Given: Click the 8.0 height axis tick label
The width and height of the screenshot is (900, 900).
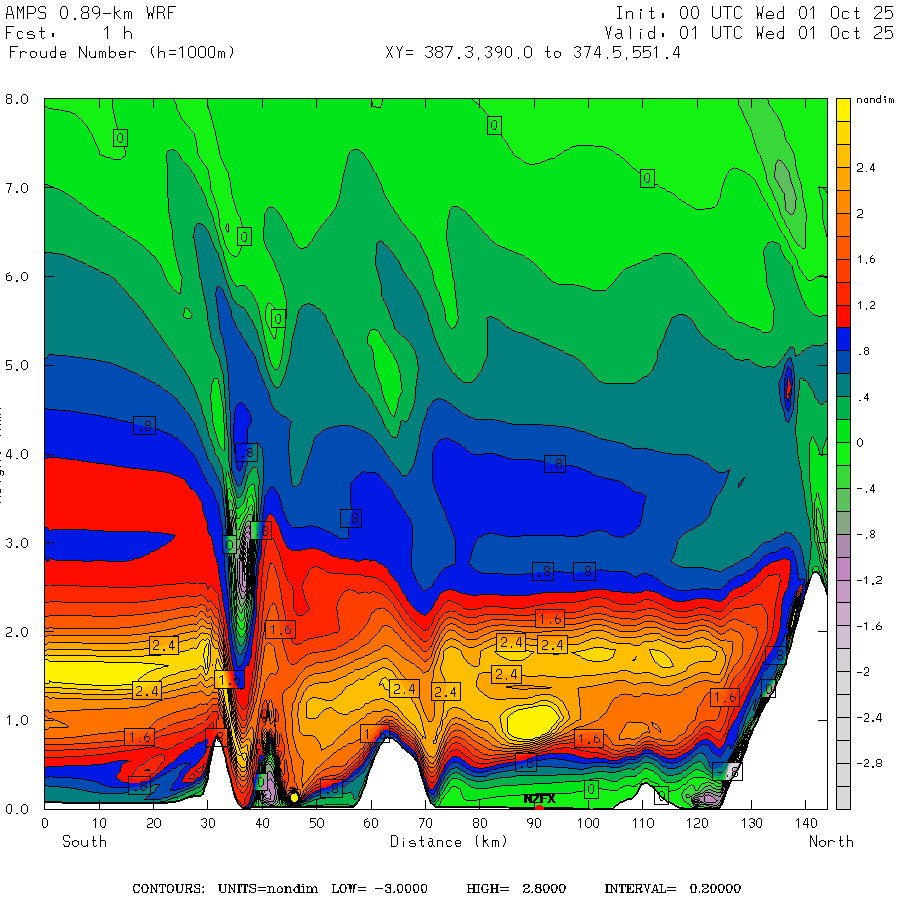Looking at the screenshot, I should pos(17,99).
